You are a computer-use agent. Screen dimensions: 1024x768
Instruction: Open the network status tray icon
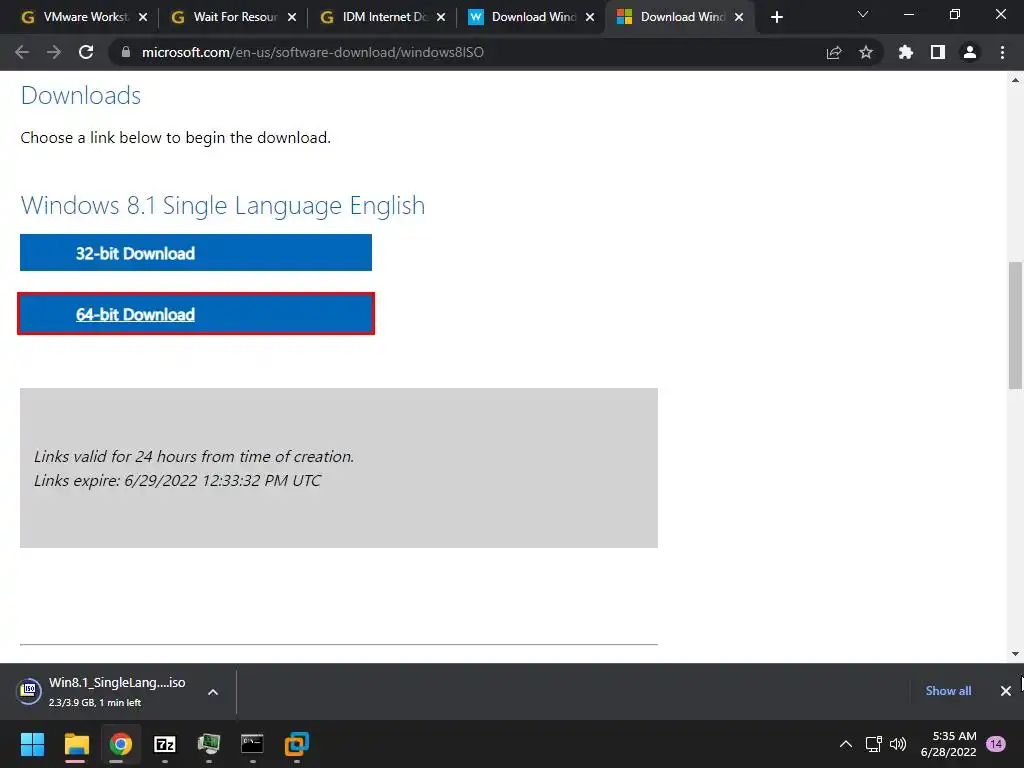(x=874, y=744)
